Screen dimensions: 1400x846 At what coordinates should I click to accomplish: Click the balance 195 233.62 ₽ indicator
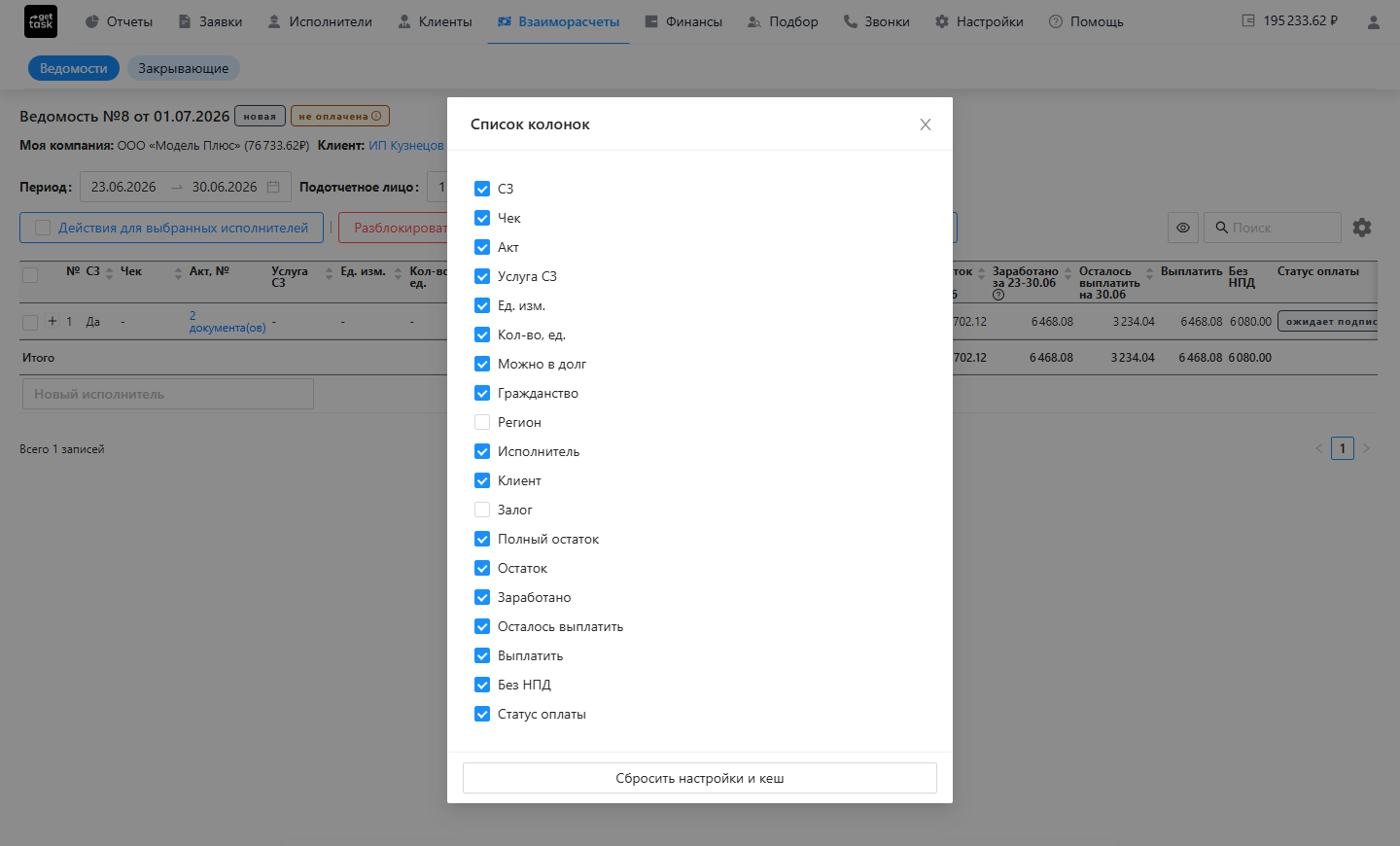[x=1290, y=20]
